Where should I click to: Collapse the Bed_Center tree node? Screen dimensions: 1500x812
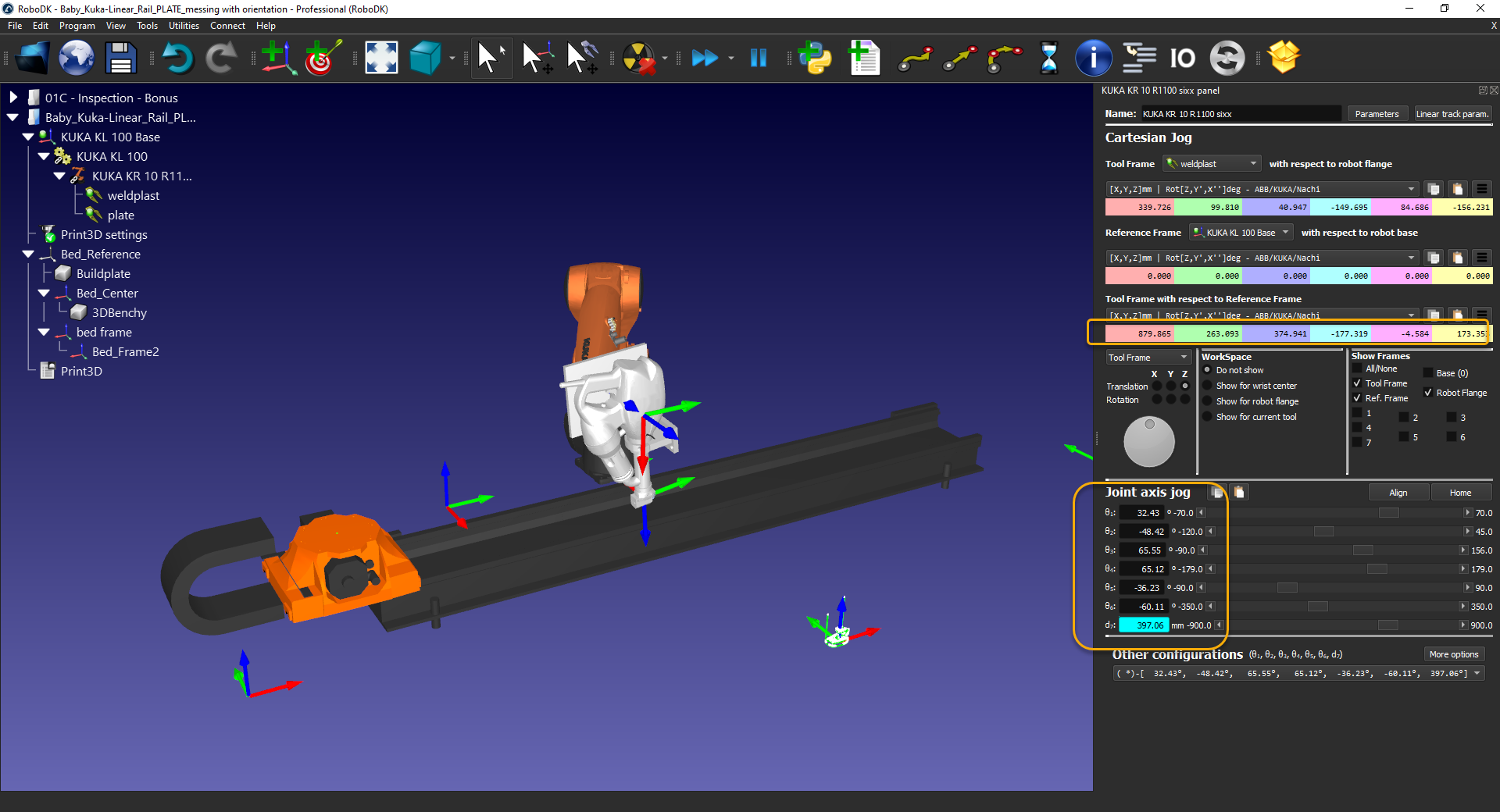click(44, 293)
